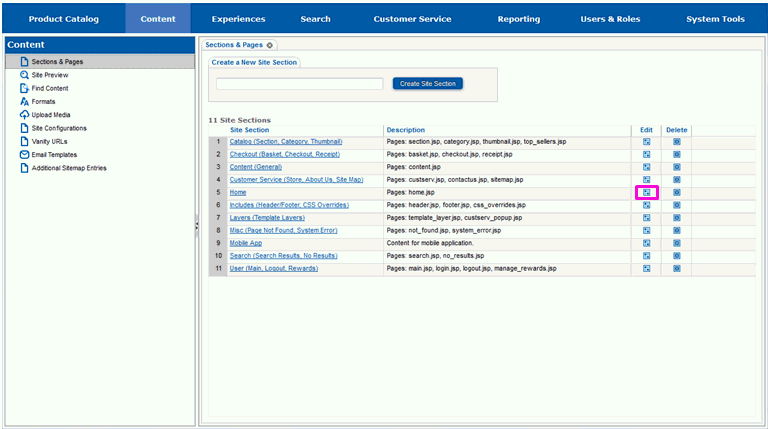Open the Catalog (Section, Category, Thumbnail) link
768x429 pixels.
point(286,142)
